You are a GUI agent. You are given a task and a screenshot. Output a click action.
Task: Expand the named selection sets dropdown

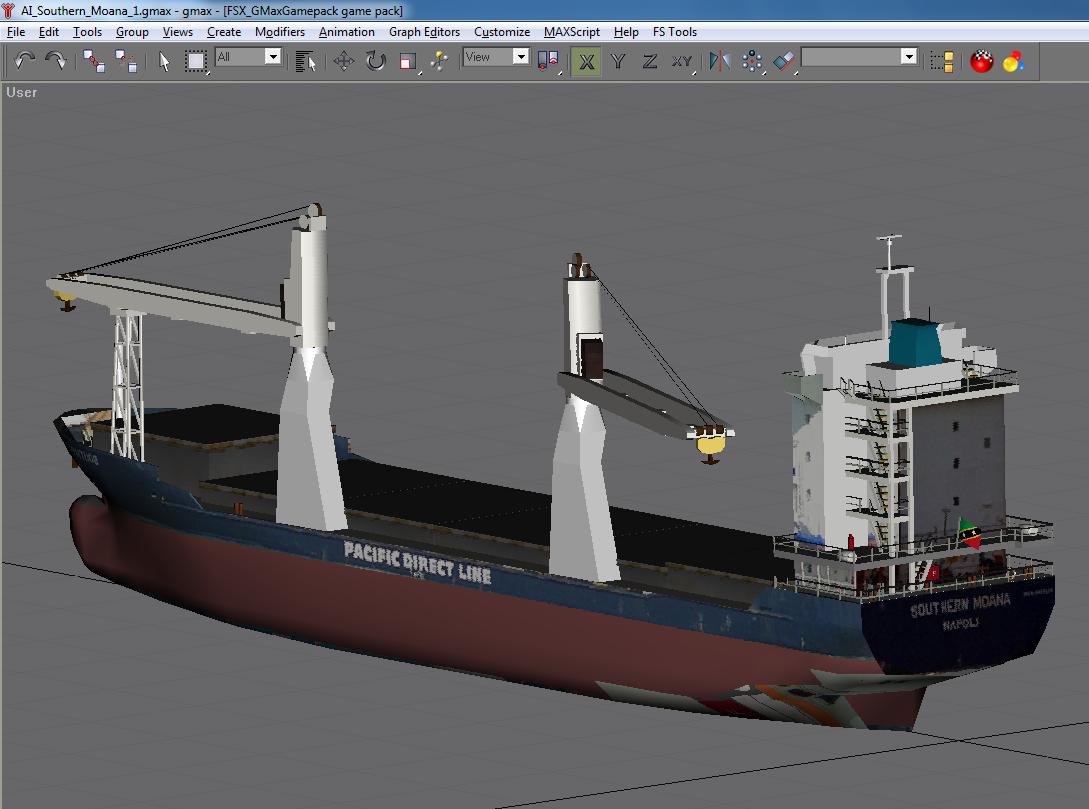pyautogui.click(x=908, y=57)
